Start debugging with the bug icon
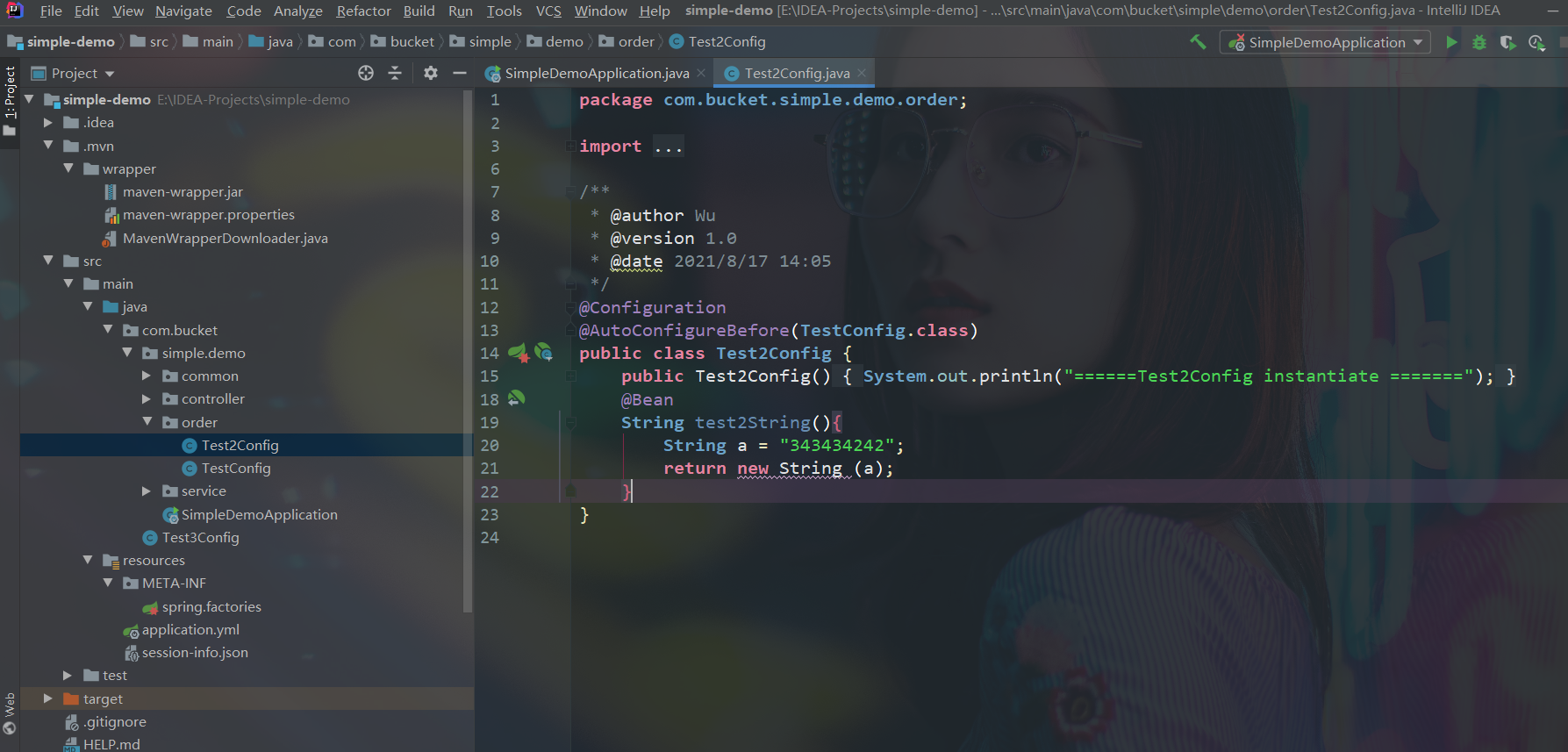Image resolution: width=1568 pixels, height=752 pixels. (1479, 42)
